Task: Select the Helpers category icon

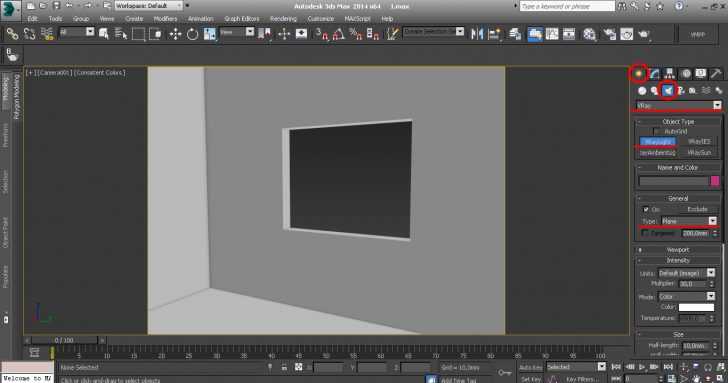Action: click(x=693, y=91)
